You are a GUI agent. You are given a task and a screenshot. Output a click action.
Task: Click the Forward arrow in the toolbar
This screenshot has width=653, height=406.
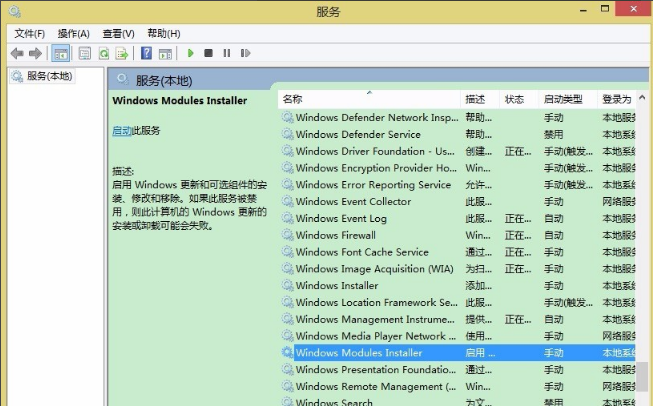36,53
